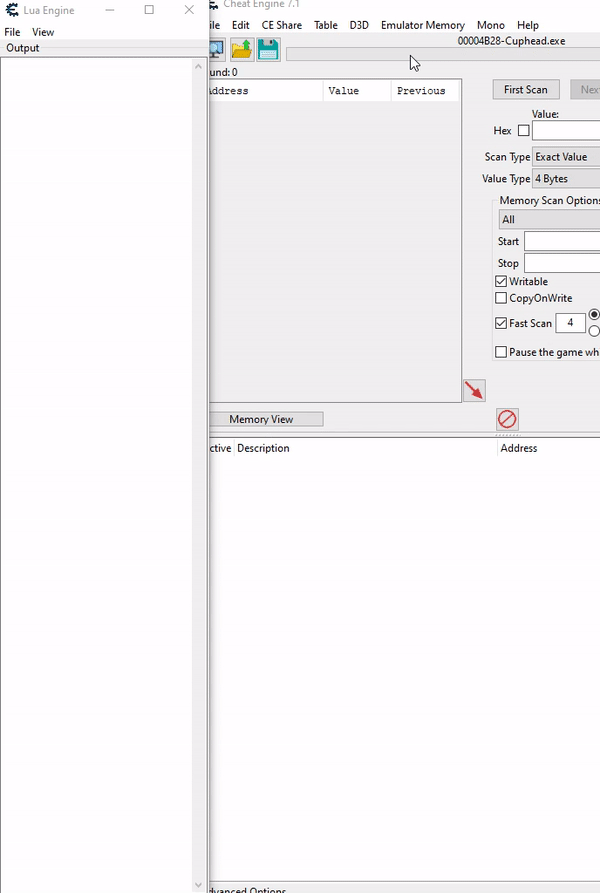This screenshot has height=893, width=600.
Task: Open the Mono menu
Action: (491, 25)
